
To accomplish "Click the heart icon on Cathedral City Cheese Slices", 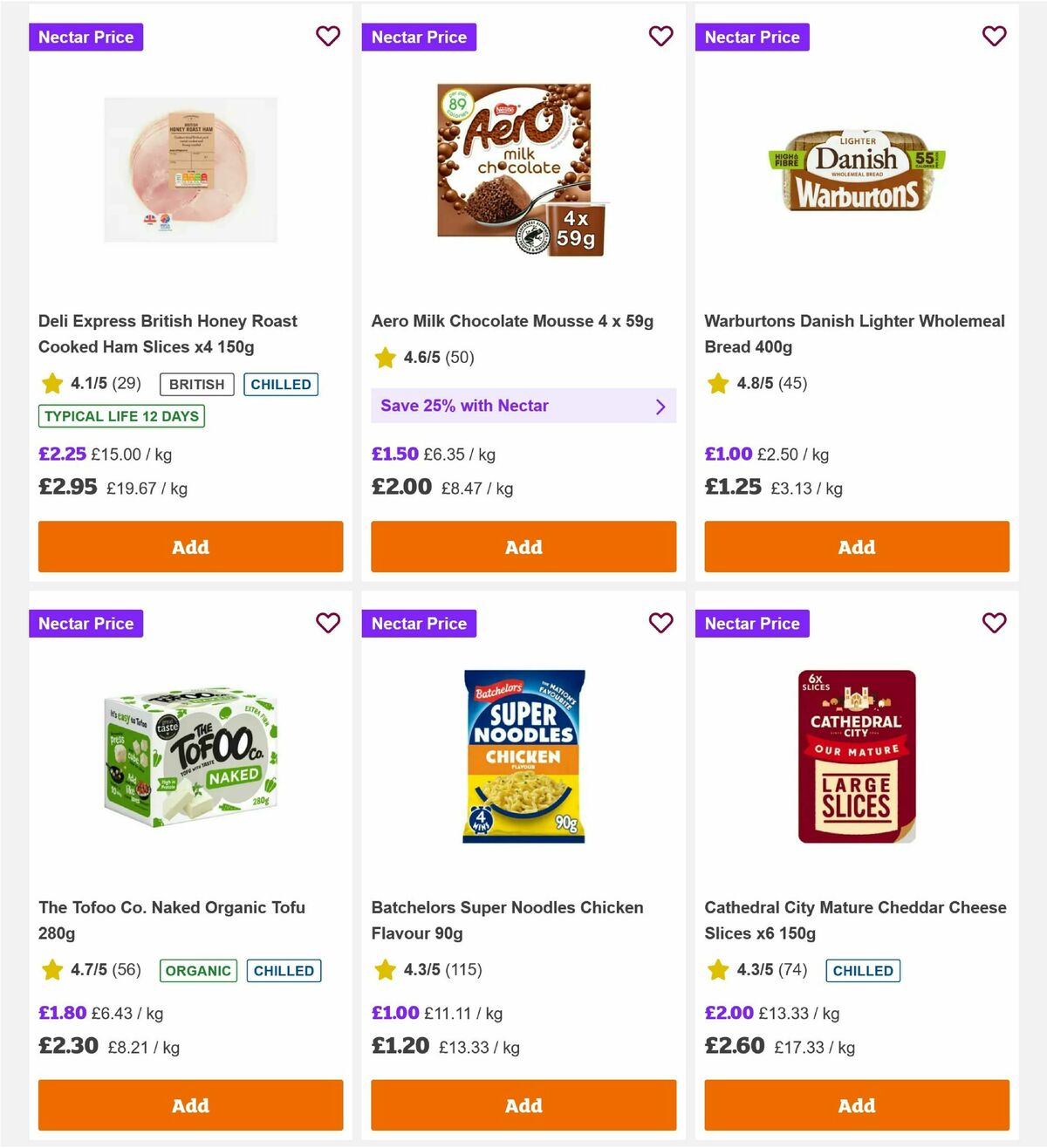I will point(995,624).
